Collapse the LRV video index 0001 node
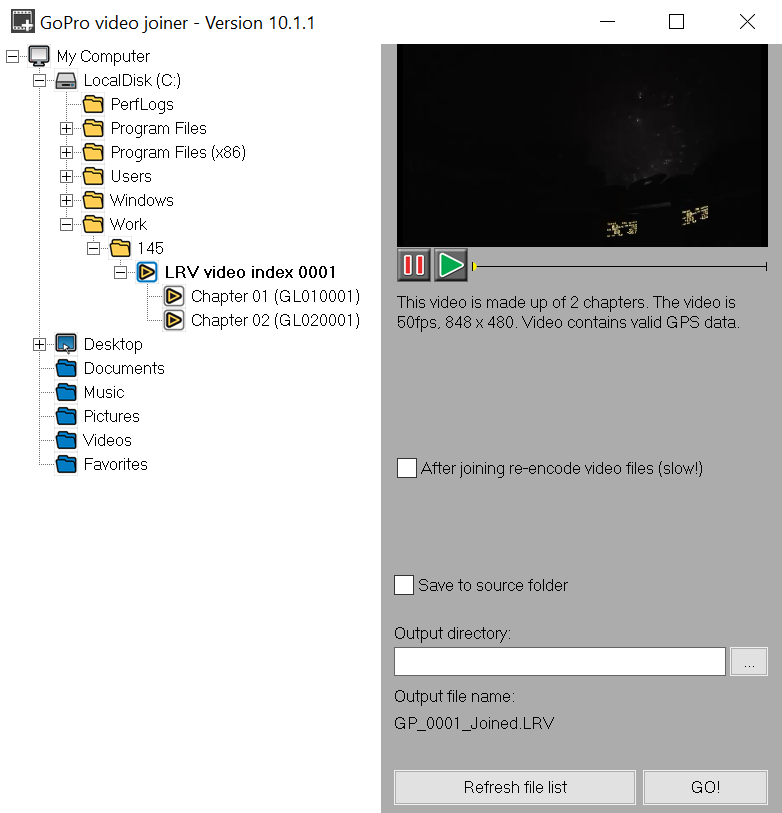The image size is (782, 813). (120, 272)
